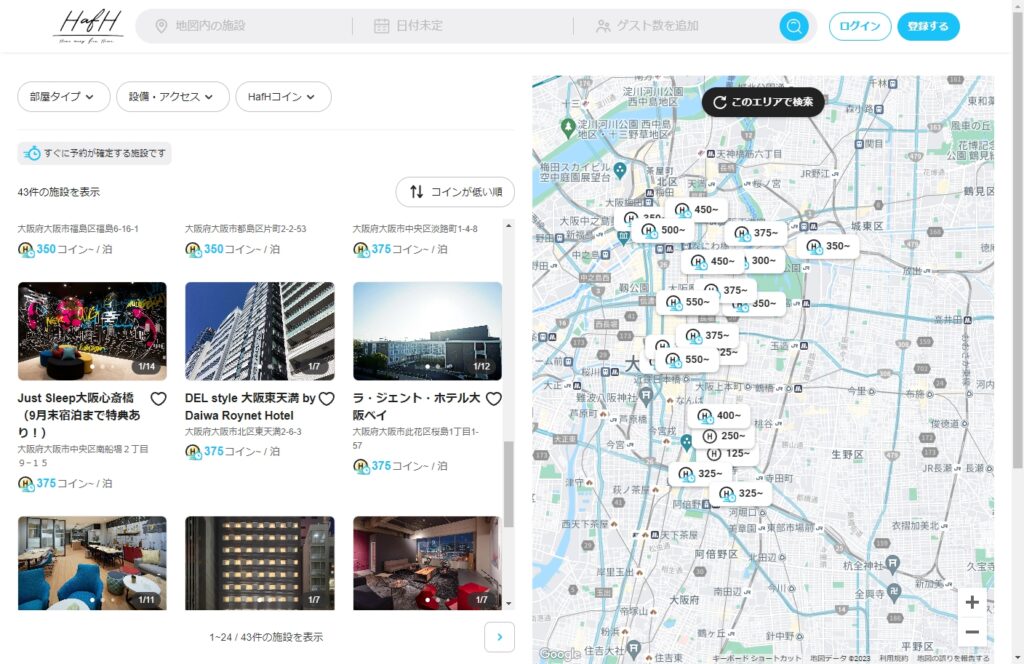Click the 日付未定 date field
The height and width of the screenshot is (664, 1024).
point(462,26)
